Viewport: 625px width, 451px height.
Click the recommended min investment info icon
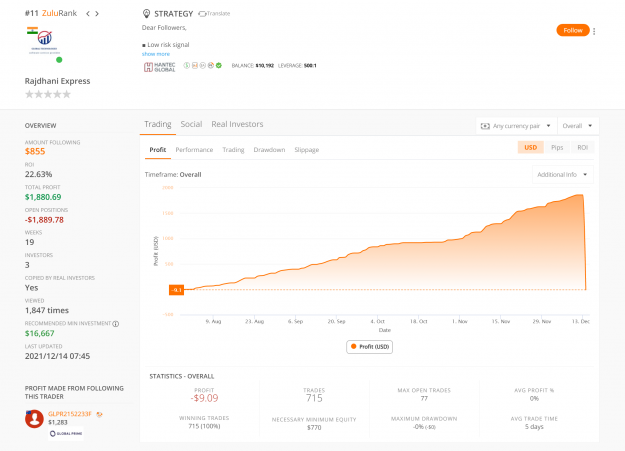tap(116, 324)
